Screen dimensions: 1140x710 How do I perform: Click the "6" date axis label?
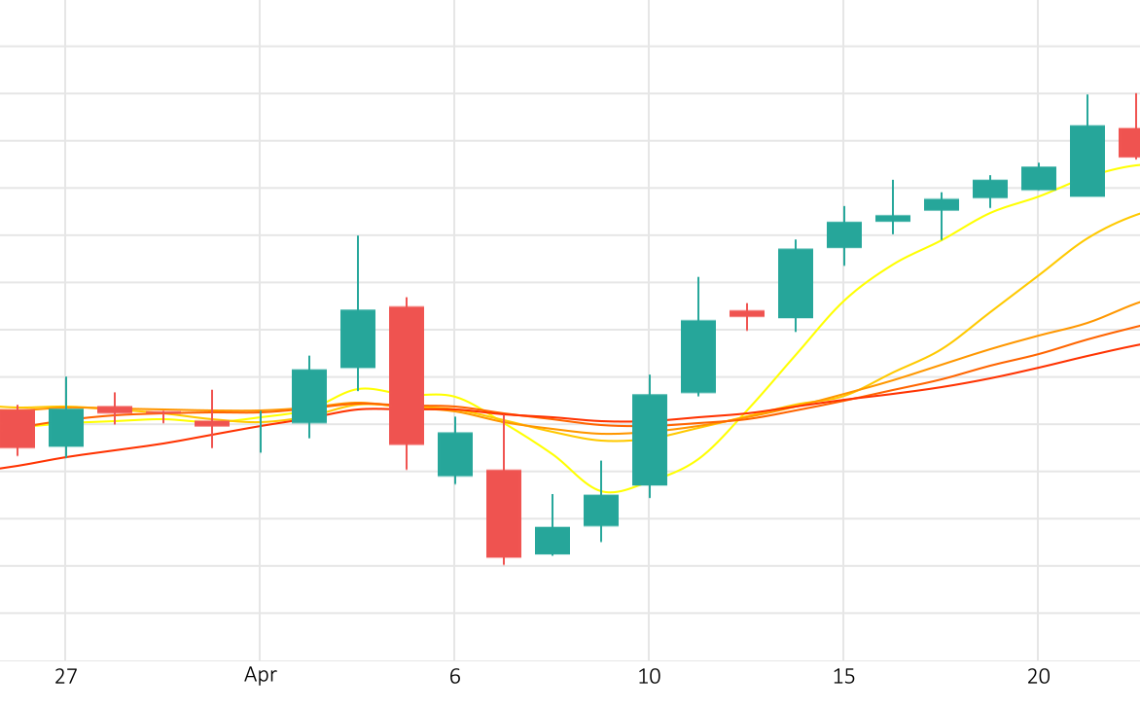tap(455, 677)
